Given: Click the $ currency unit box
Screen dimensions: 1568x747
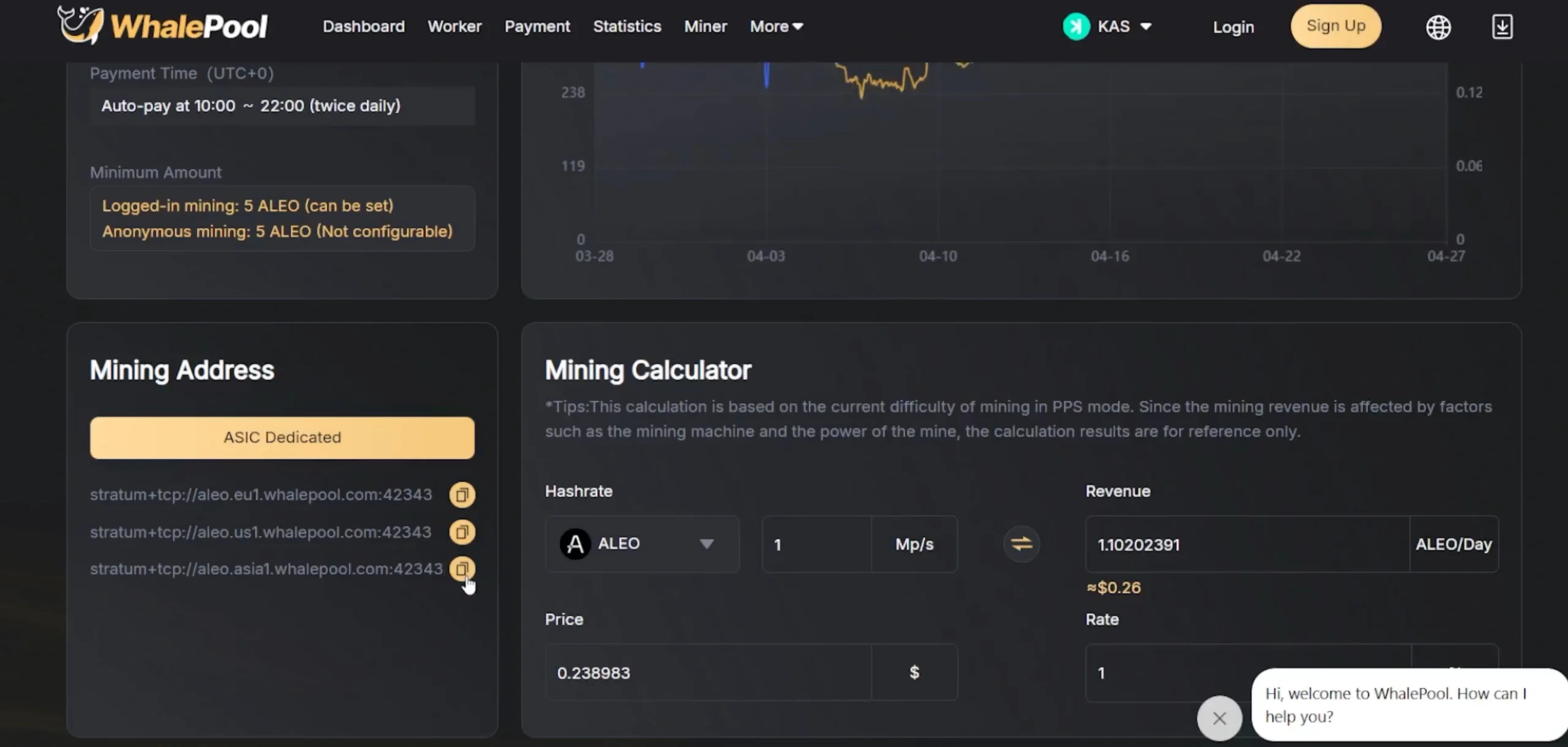Looking at the screenshot, I should click(x=914, y=673).
